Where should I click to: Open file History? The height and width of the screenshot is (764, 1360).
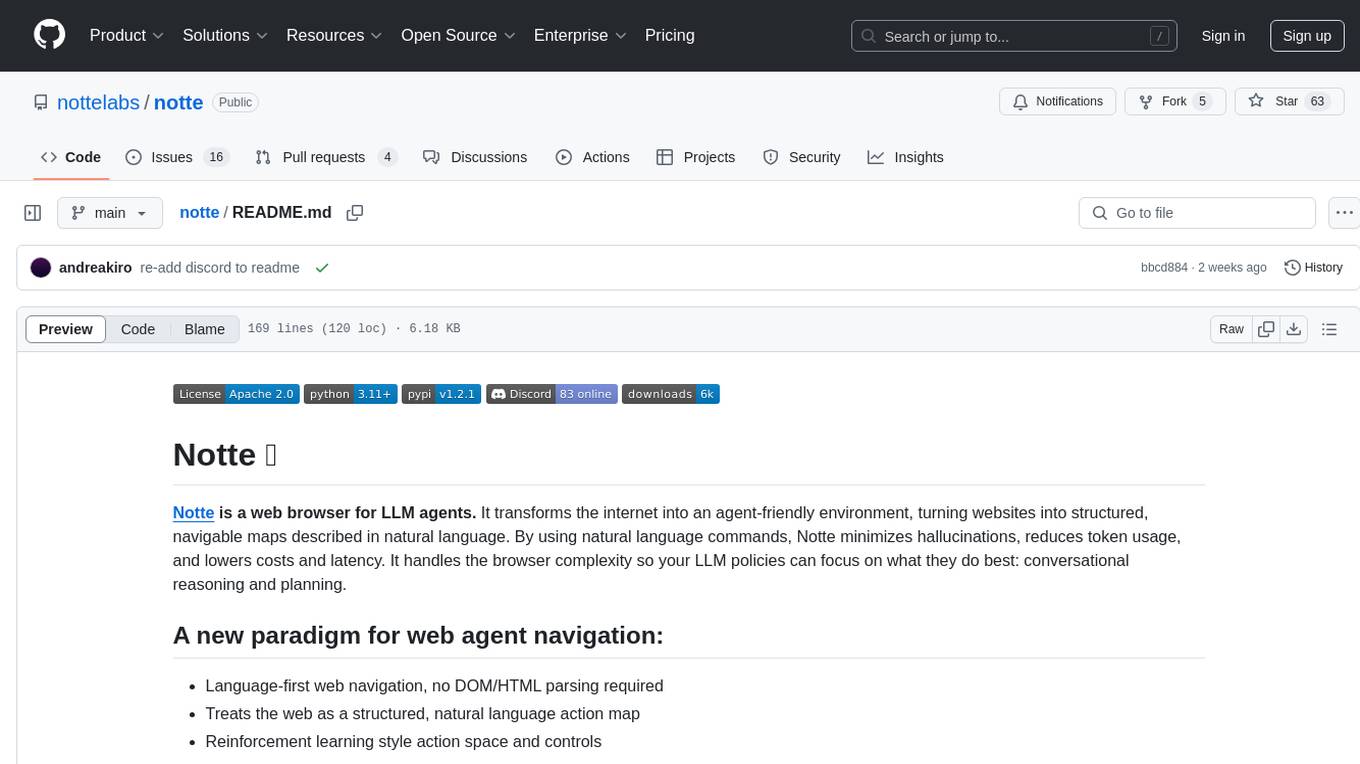click(1313, 268)
